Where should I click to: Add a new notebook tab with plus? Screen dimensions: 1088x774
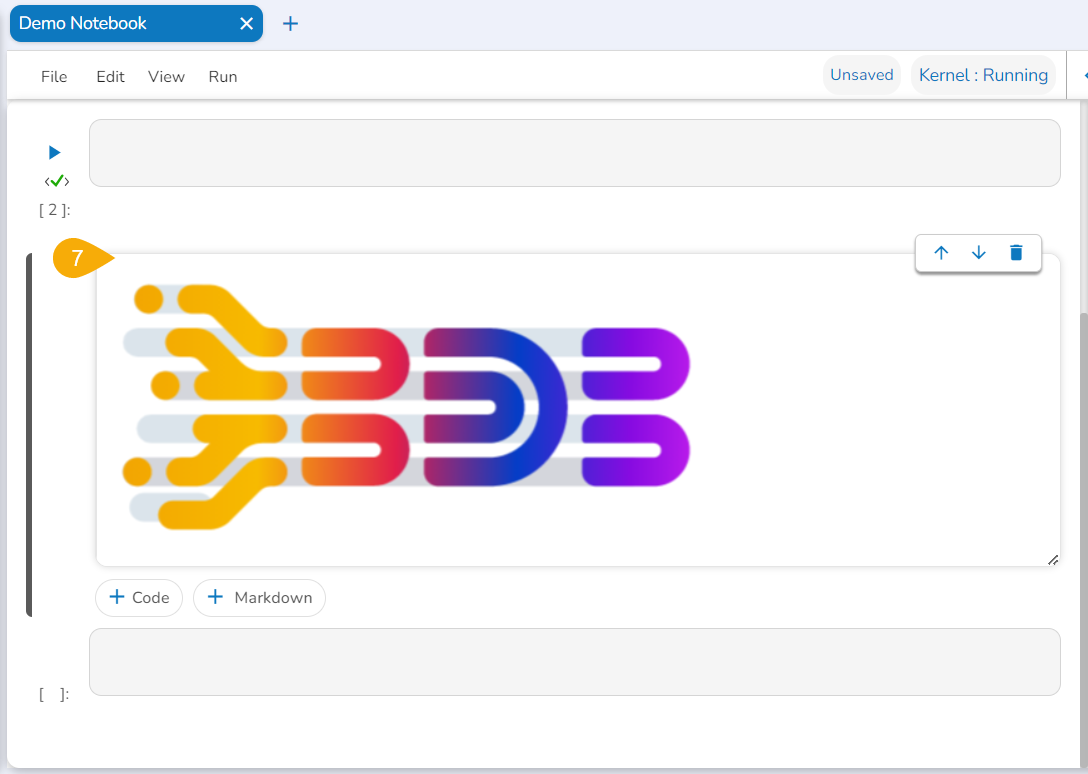click(x=290, y=24)
